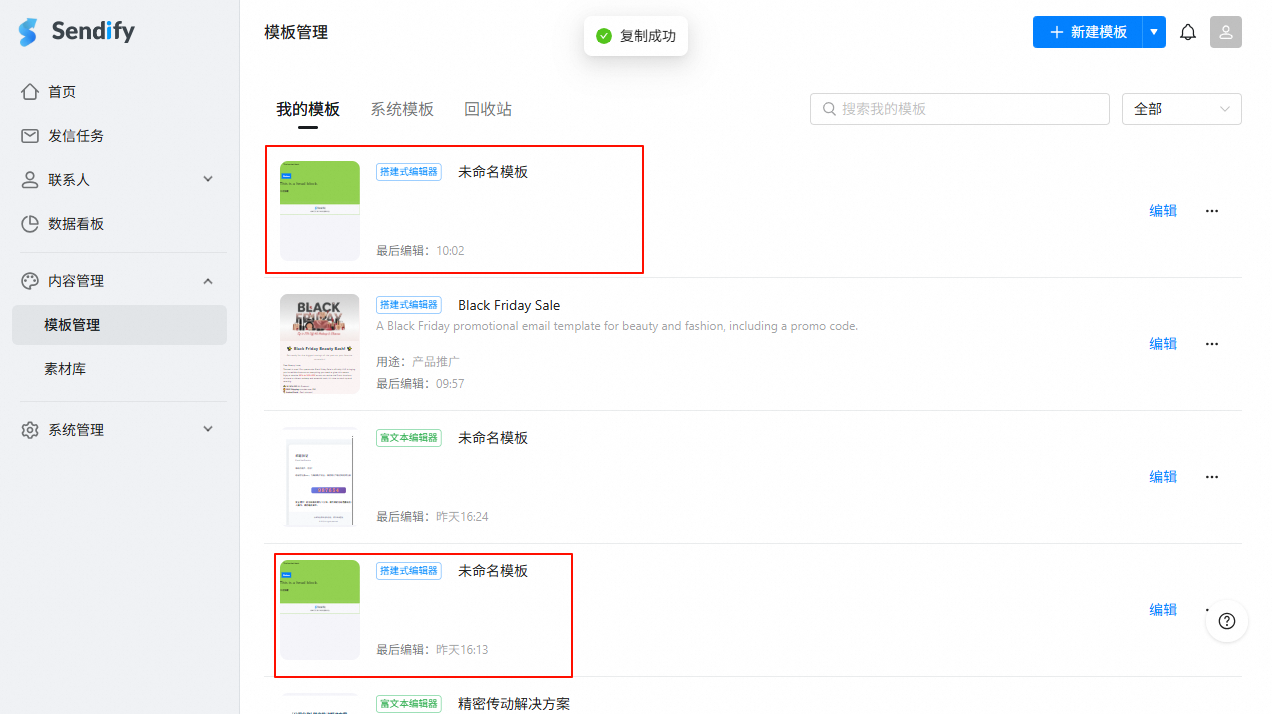Click 未命名模板 title edited at 10:02
Image resolution: width=1272 pixels, height=714 pixels.
point(493,172)
